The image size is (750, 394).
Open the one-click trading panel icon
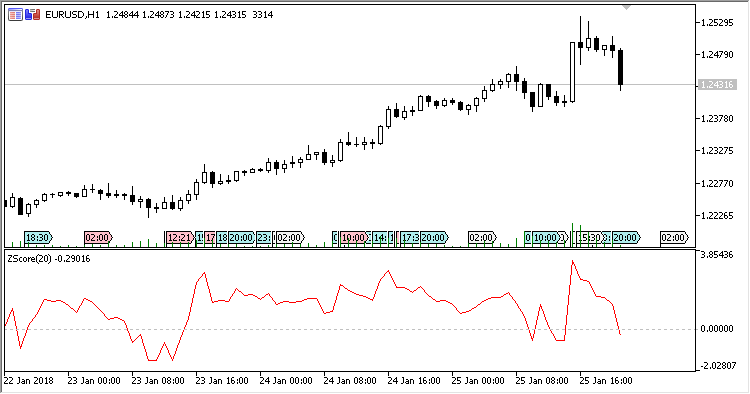(15, 15)
